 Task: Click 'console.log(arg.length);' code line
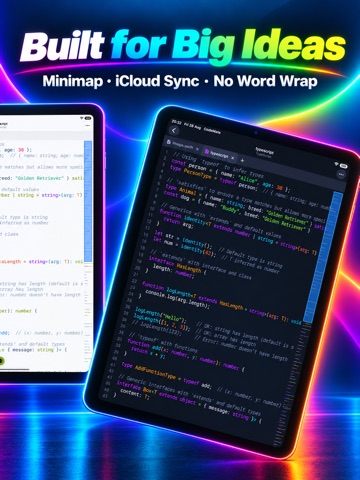(178, 299)
